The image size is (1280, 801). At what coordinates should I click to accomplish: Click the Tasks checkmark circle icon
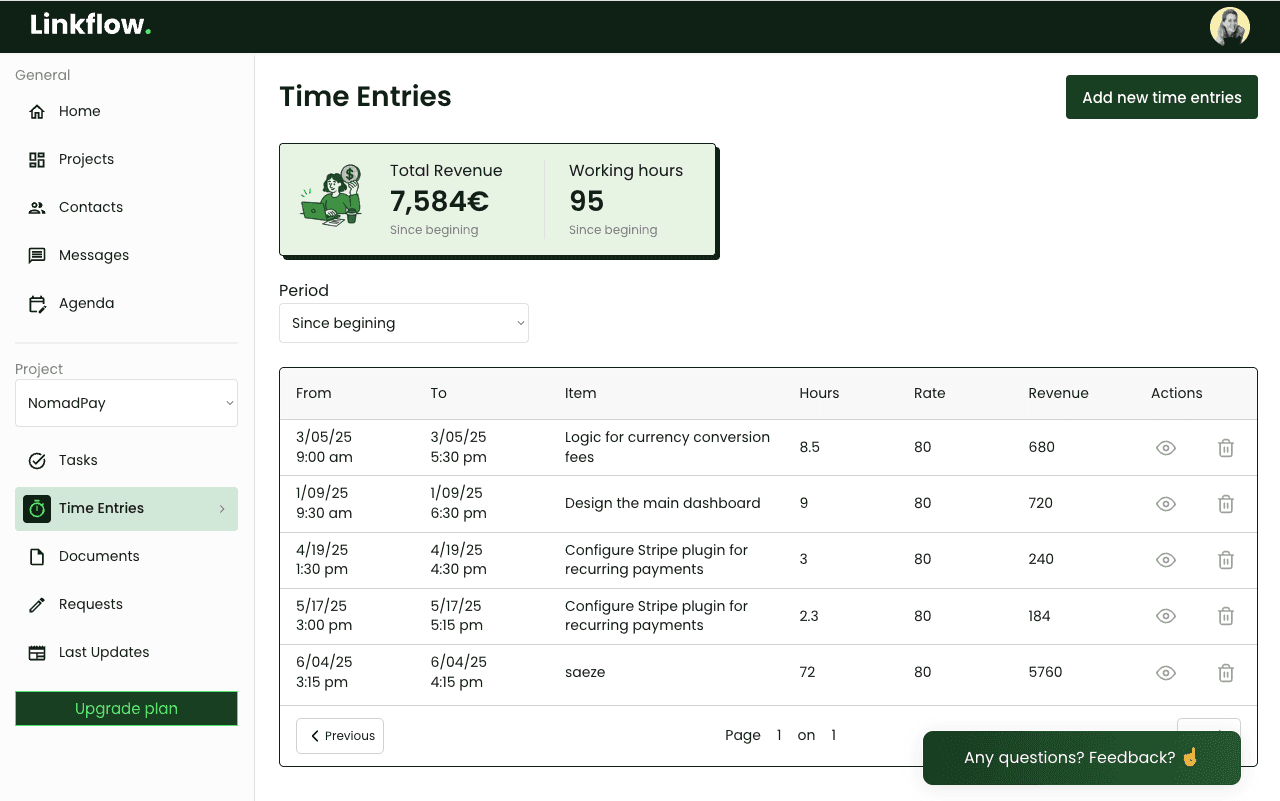(37, 460)
